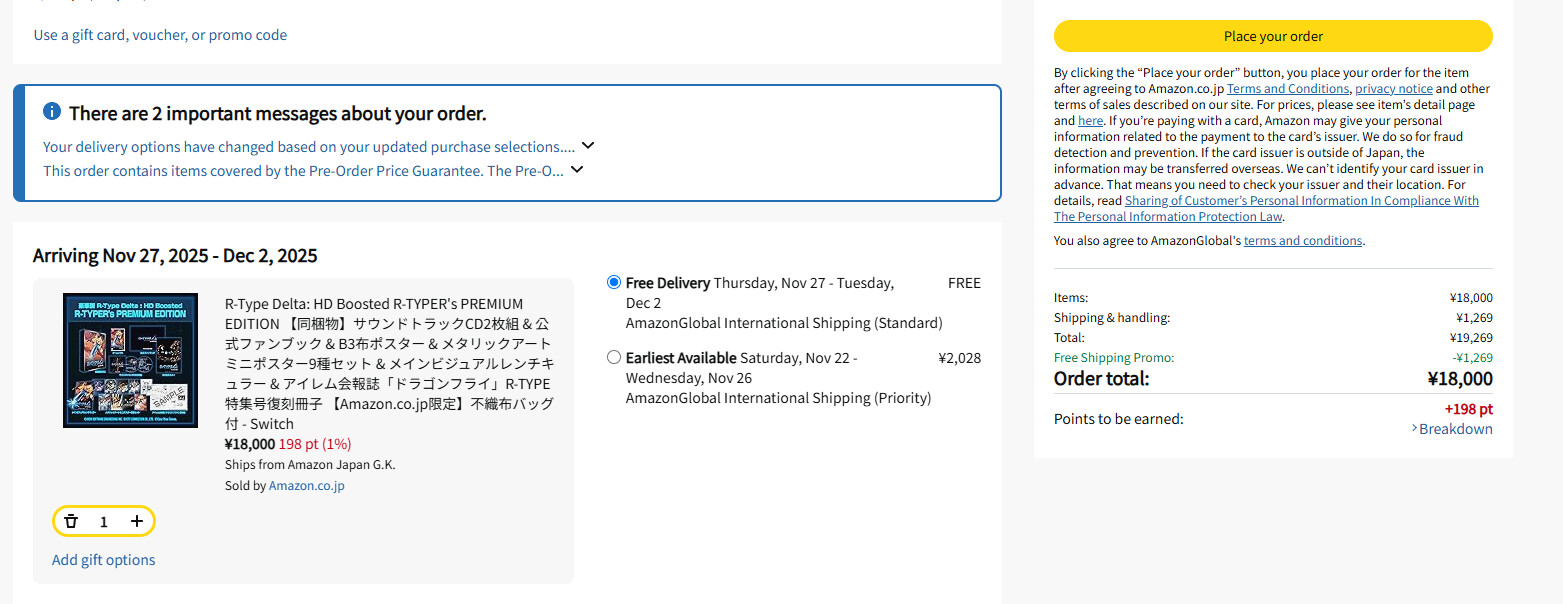Select Earliest Available priority shipping option
The image size is (1563, 604).
point(614,357)
